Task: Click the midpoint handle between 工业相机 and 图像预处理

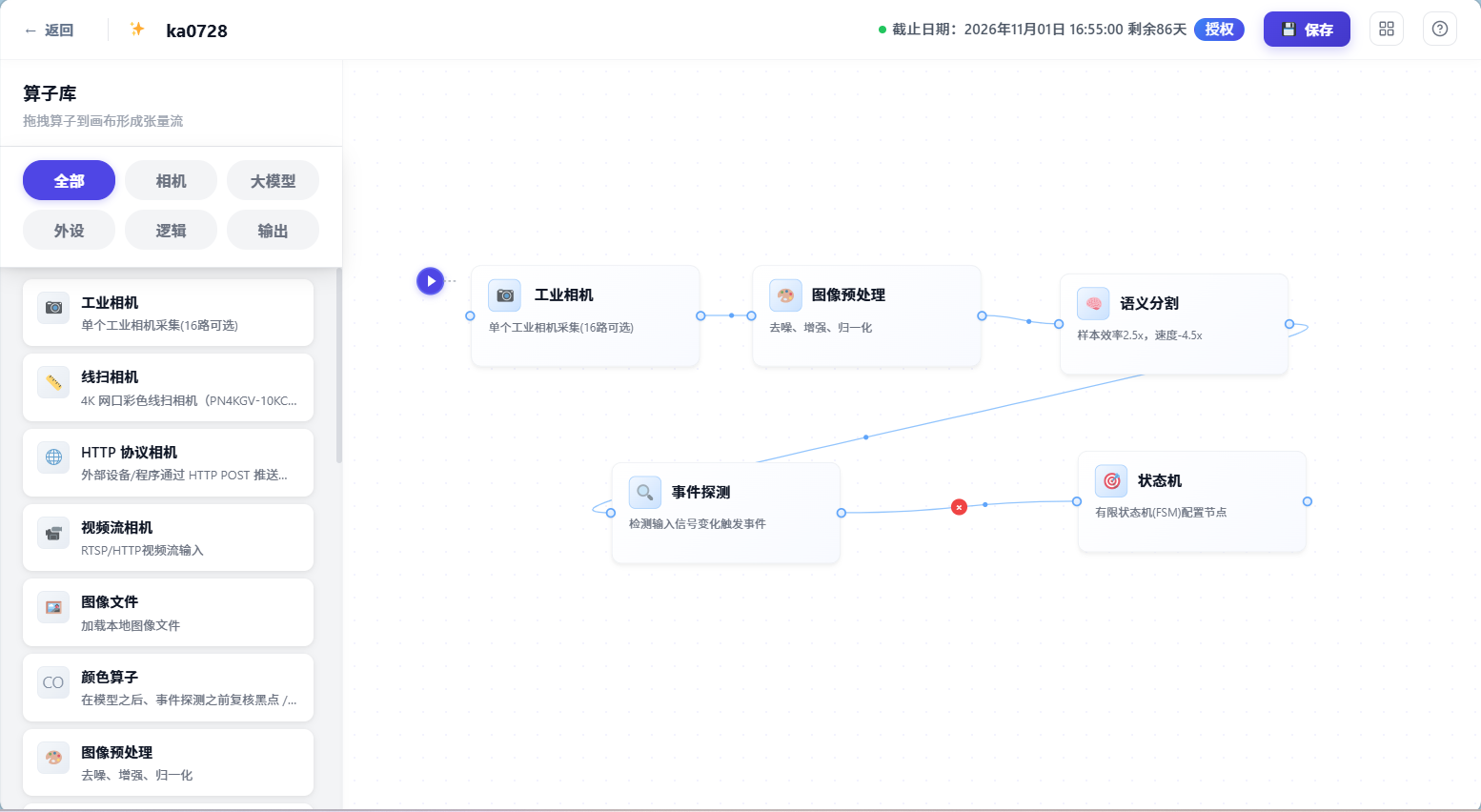Action: coord(732,315)
